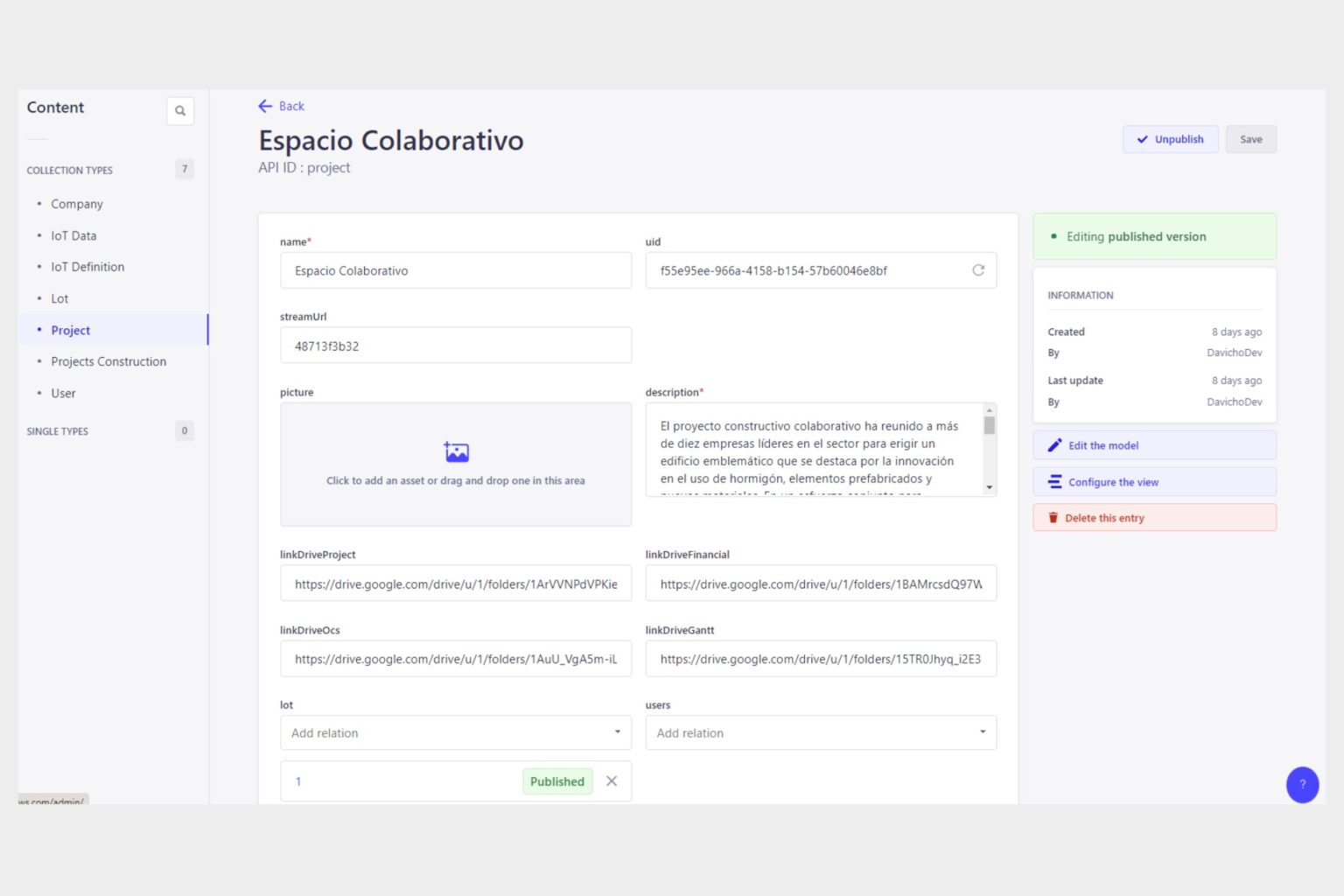1344x896 pixels.
Task: Click the streamUrl input field
Action: 455,346
